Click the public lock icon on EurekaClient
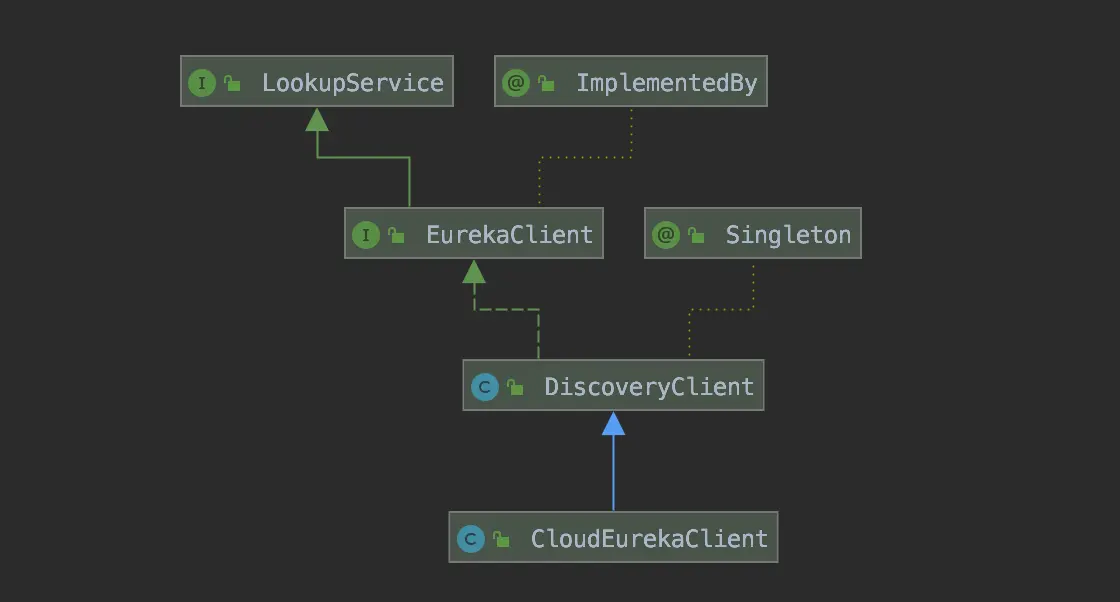Screen dimensions: 1120x602 (396, 235)
